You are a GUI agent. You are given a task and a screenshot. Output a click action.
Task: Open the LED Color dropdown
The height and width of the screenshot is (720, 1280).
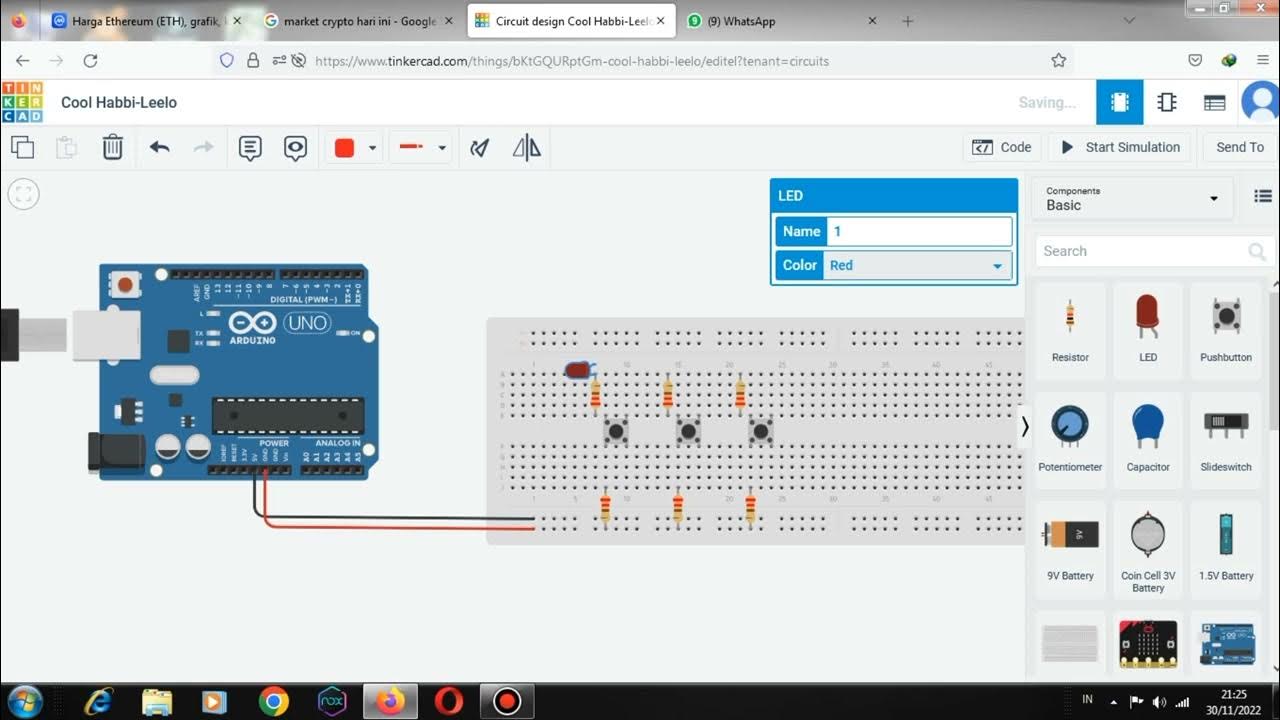[x=919, y=265]
